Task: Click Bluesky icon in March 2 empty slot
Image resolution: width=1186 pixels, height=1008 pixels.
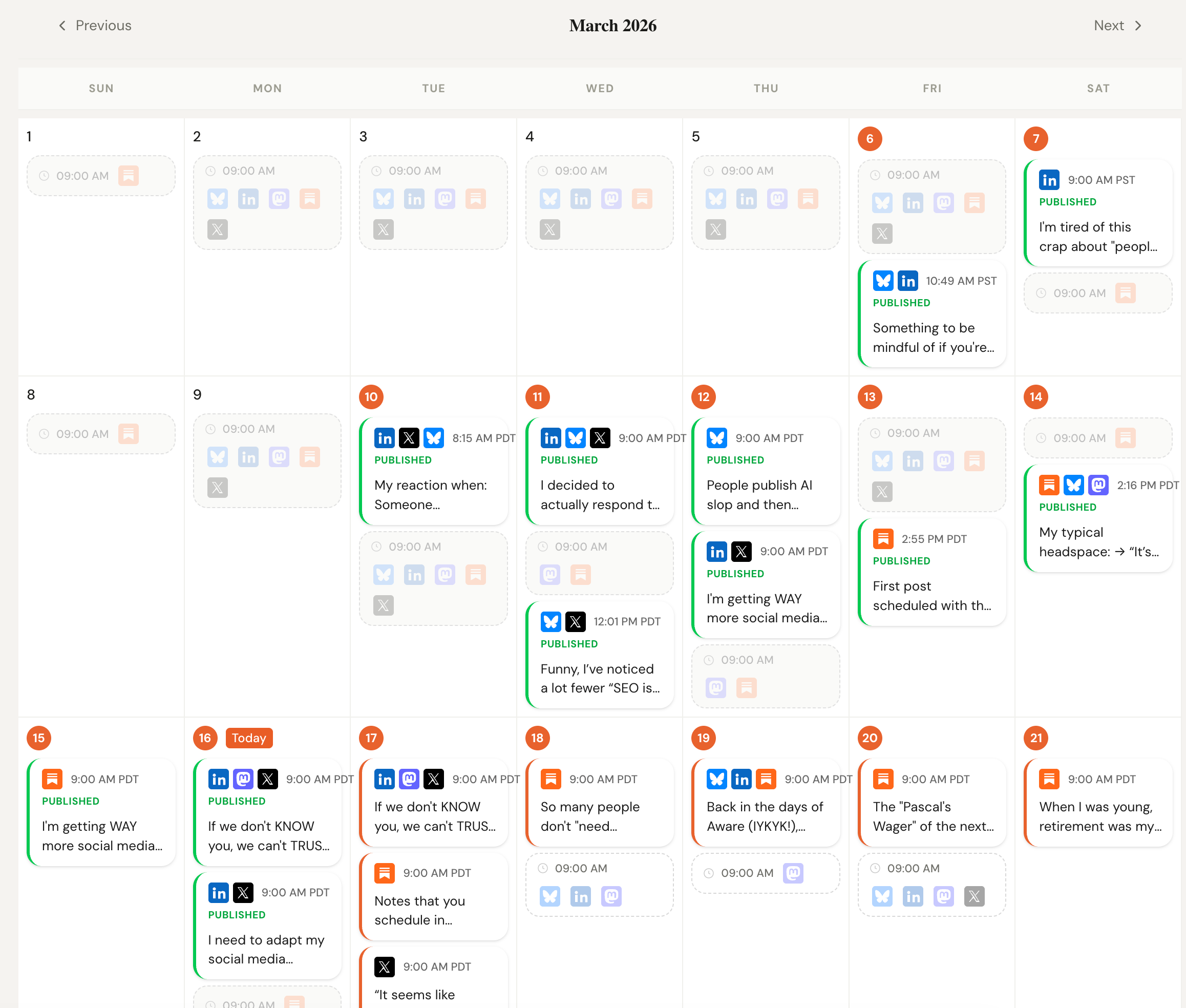Action: (218, 199)
